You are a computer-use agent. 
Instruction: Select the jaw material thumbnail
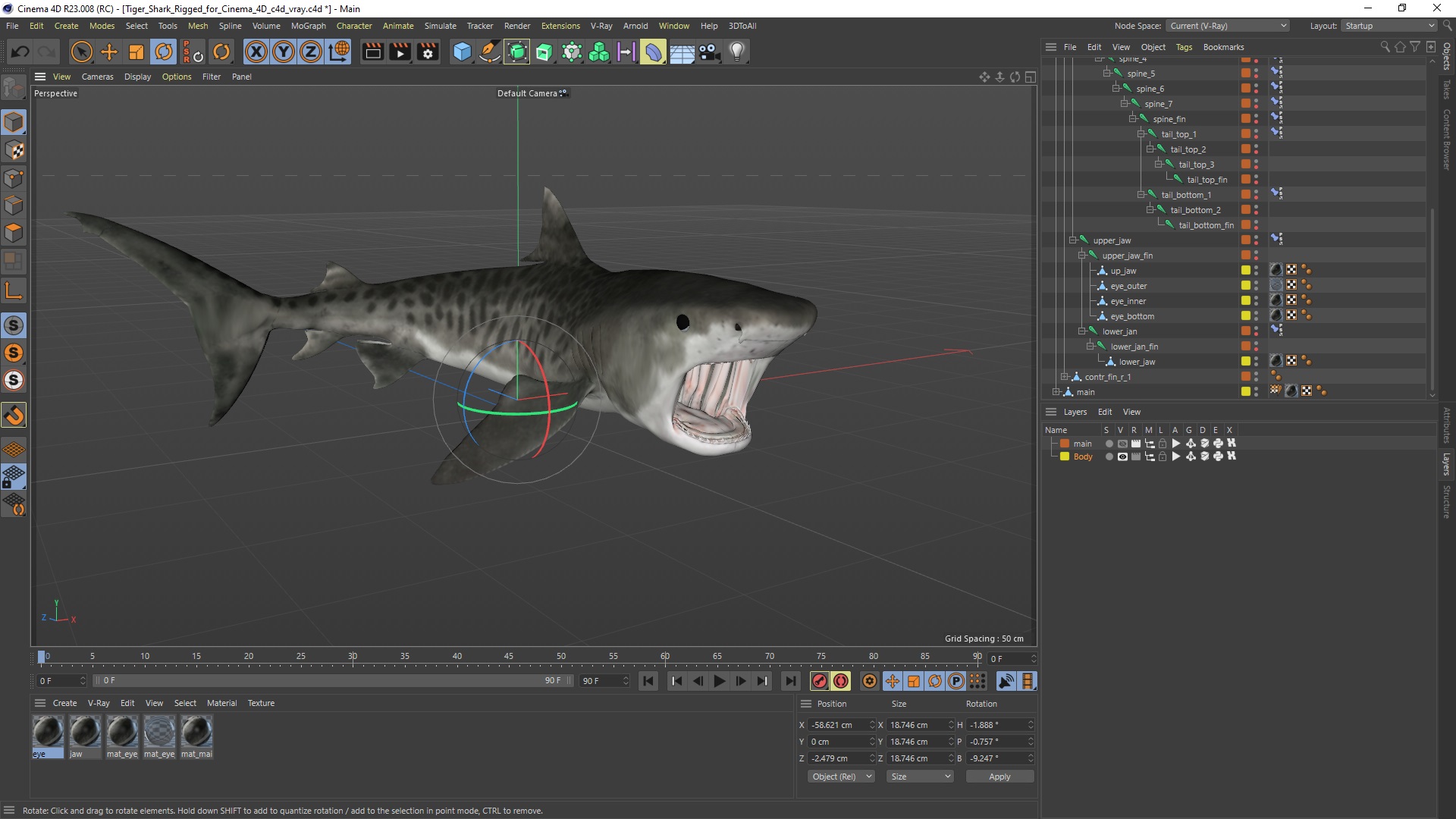(85, 733)
